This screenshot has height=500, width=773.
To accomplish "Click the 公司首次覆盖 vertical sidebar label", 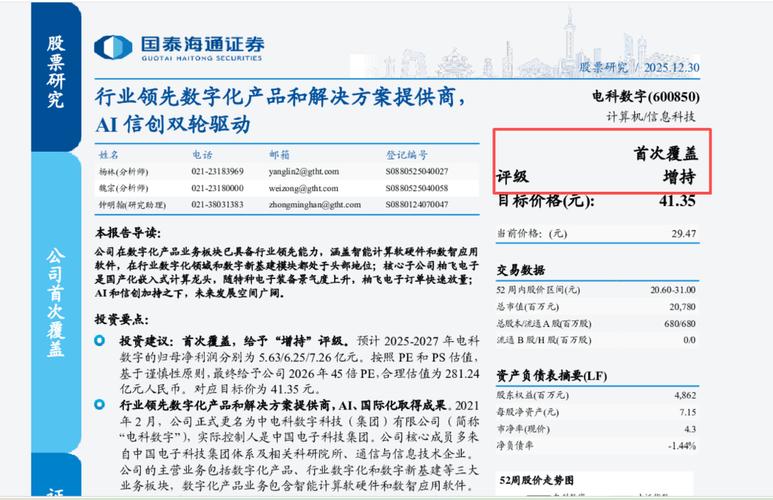I will click(56, 302).
